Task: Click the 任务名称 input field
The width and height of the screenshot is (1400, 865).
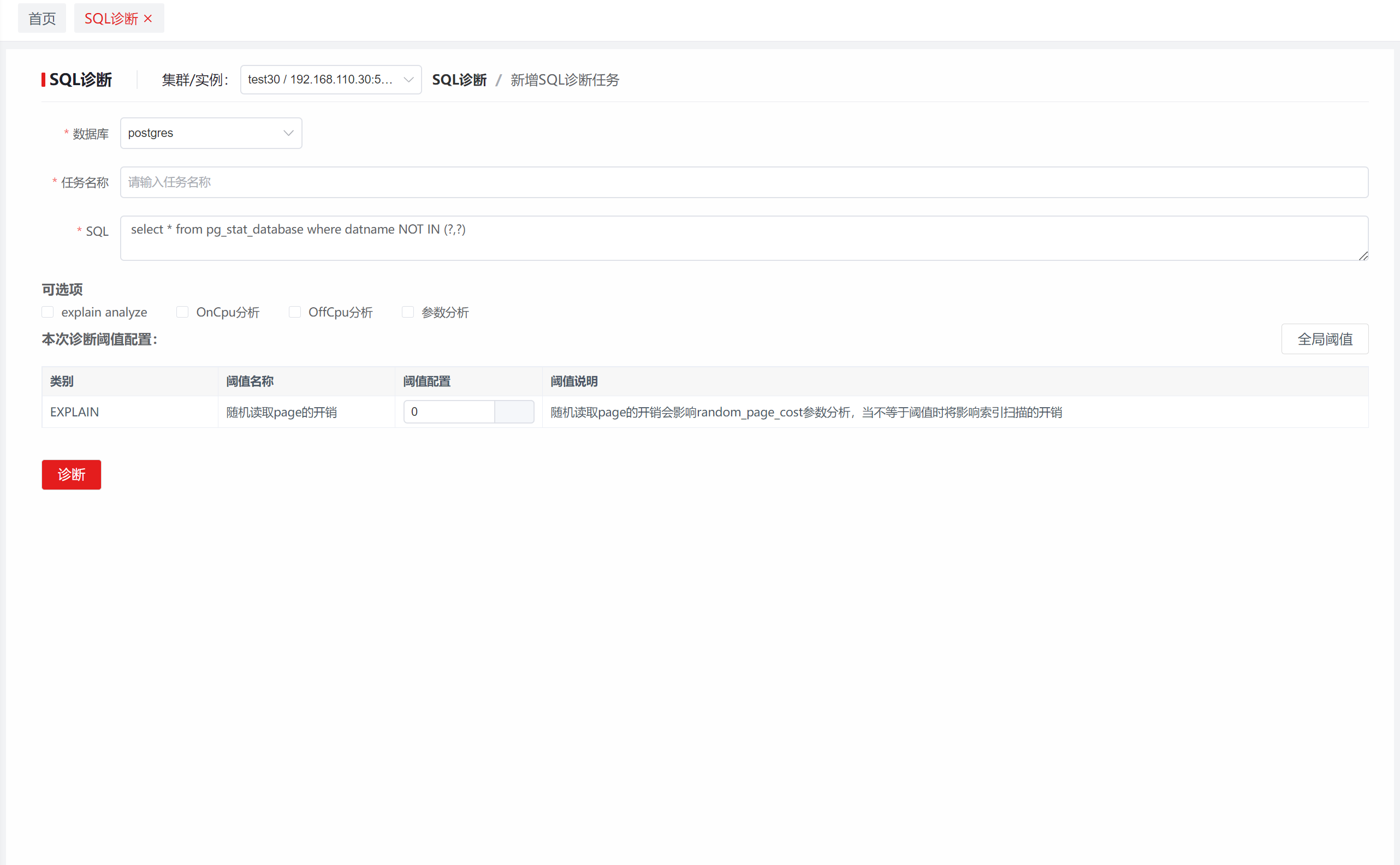Action: click(x=744, y=182)
